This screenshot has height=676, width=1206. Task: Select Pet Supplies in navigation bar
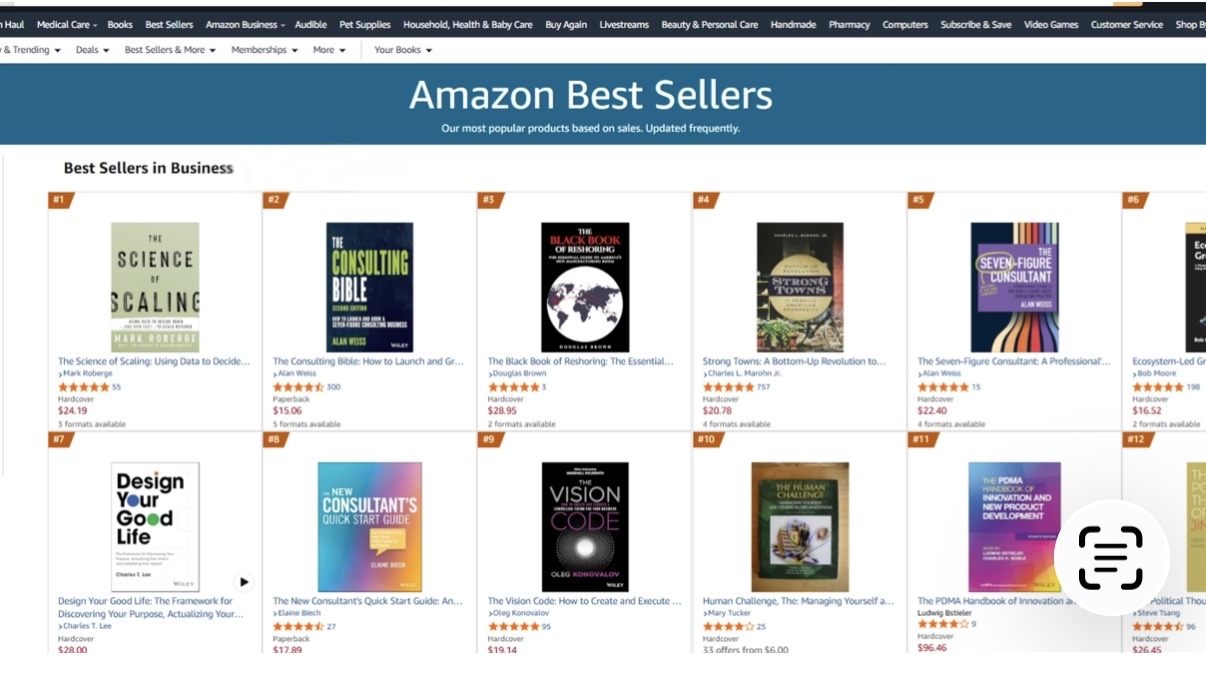tap(365, 25)
